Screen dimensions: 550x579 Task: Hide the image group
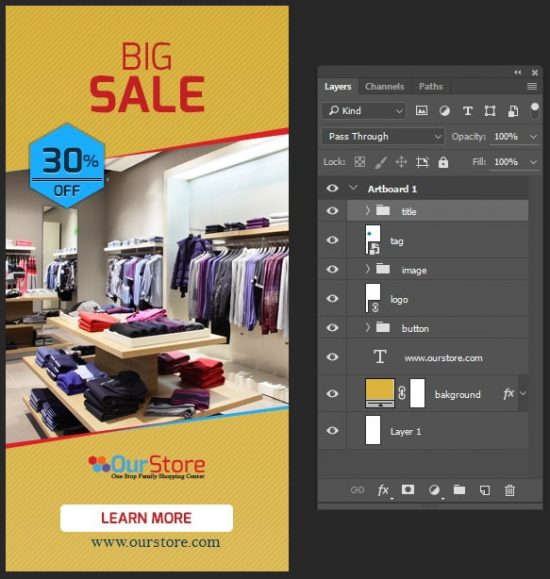point(332,269)
